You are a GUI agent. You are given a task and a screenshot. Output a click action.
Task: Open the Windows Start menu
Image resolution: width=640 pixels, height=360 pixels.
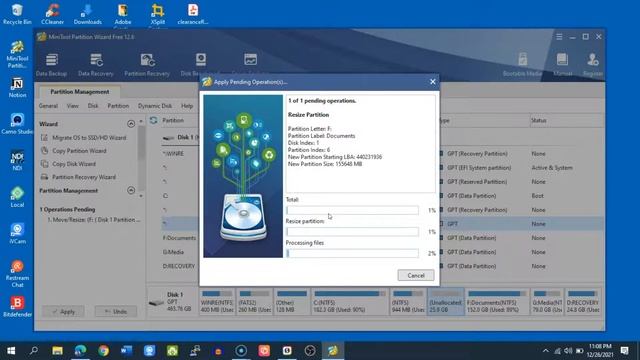[11, 351]
